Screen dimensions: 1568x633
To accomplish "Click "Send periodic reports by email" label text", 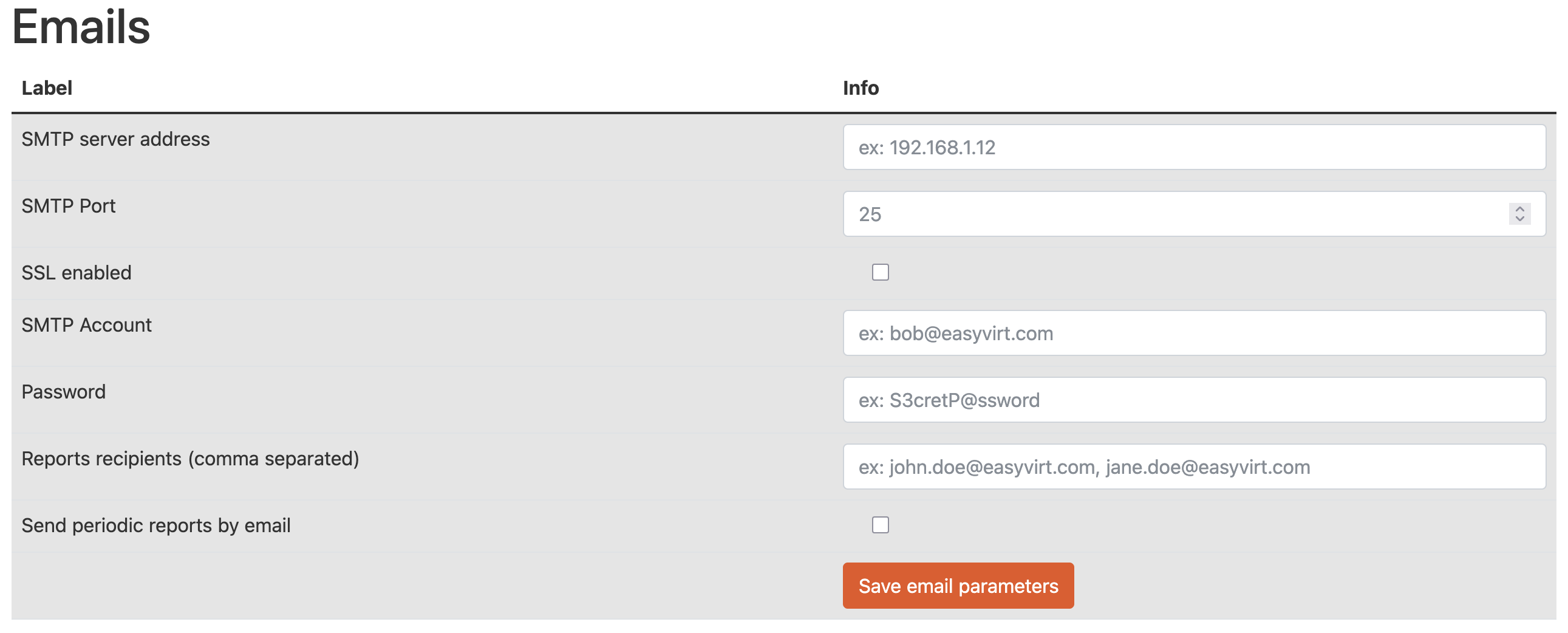I will [156, 525].
